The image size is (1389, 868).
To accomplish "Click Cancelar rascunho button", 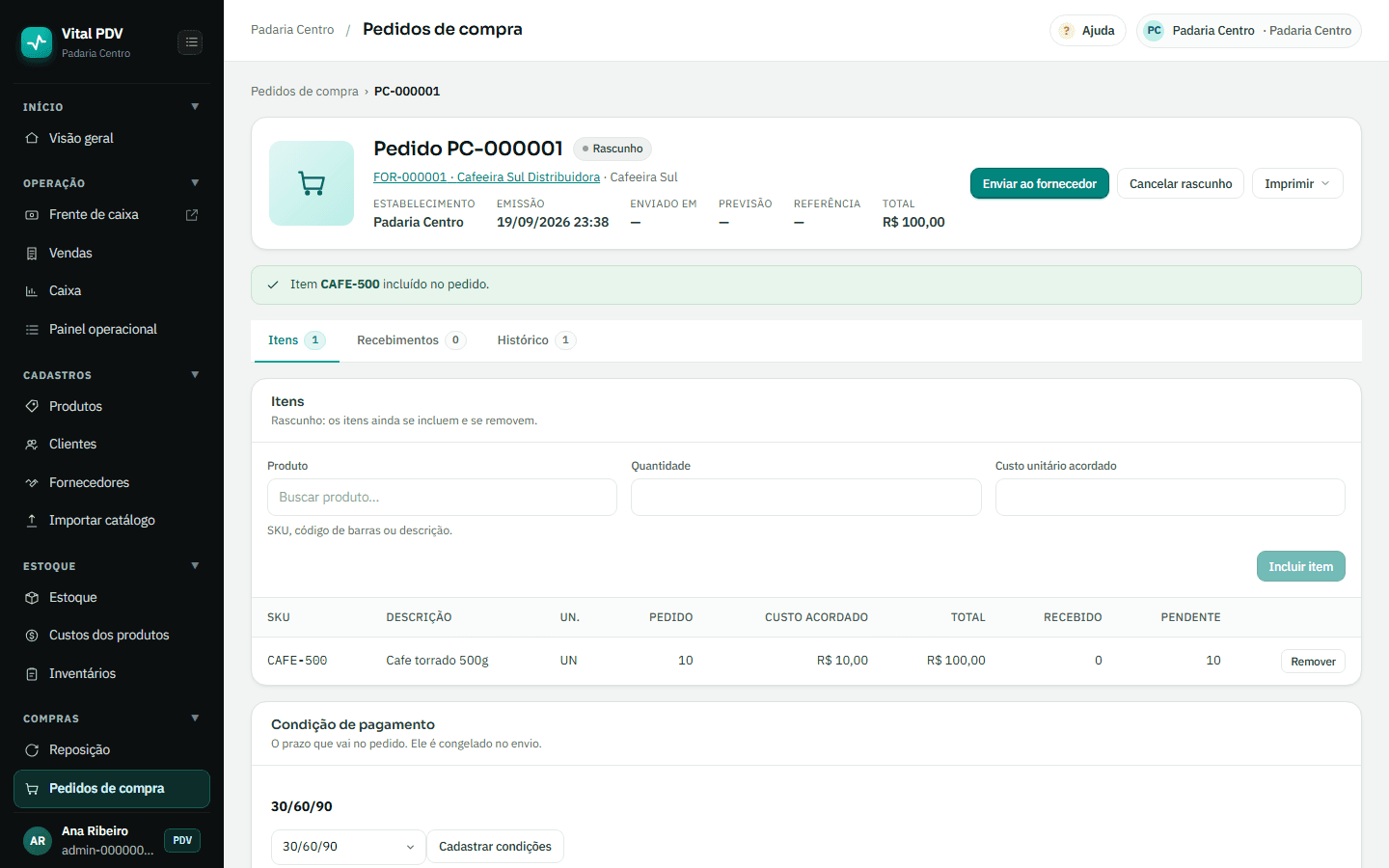I will click(1181, 184).
